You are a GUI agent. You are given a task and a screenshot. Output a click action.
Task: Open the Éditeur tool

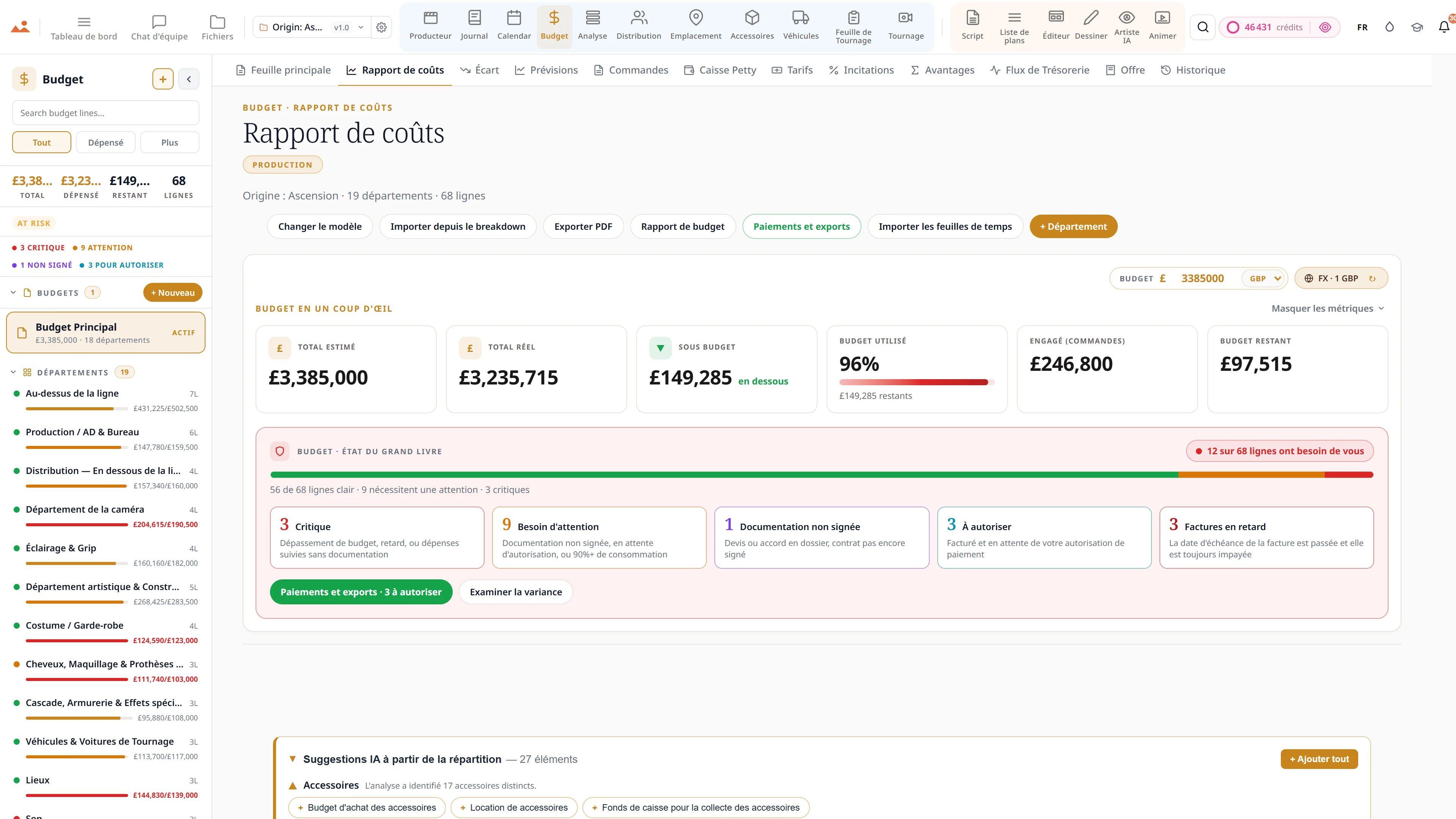pos(1056,26)
